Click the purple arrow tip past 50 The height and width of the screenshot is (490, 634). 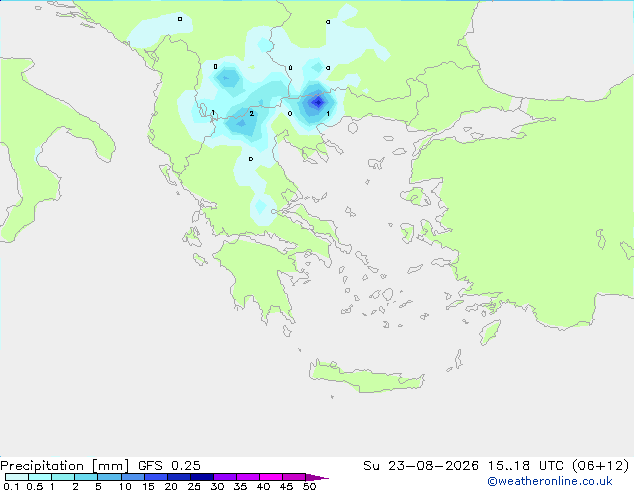click(x=317, y=477)
